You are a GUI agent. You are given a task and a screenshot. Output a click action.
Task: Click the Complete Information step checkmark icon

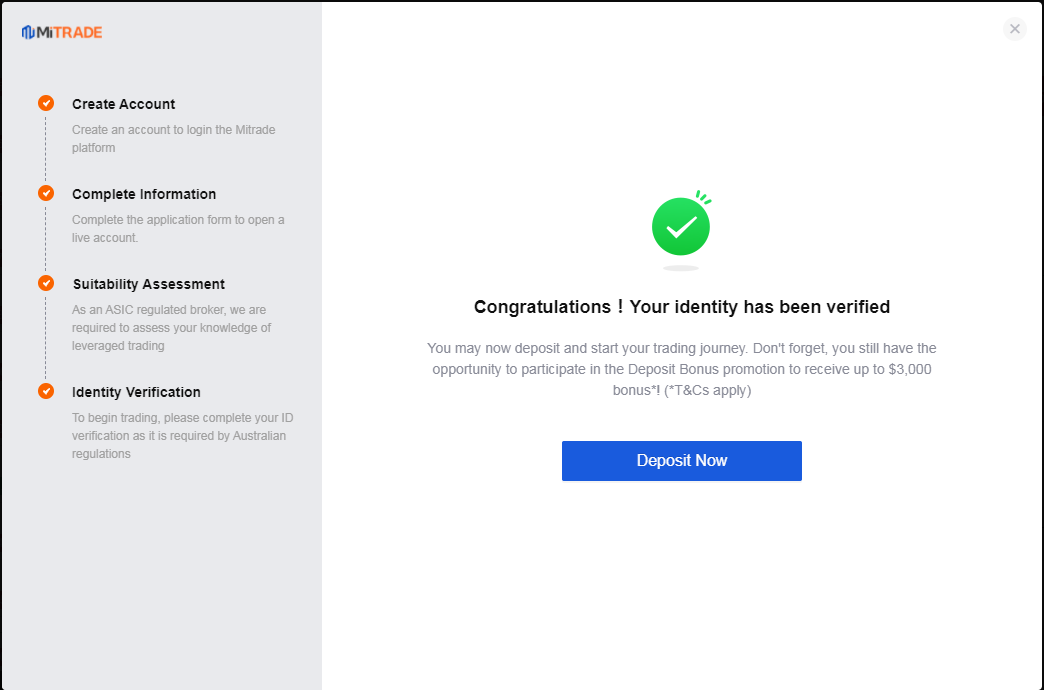(46, 193)
